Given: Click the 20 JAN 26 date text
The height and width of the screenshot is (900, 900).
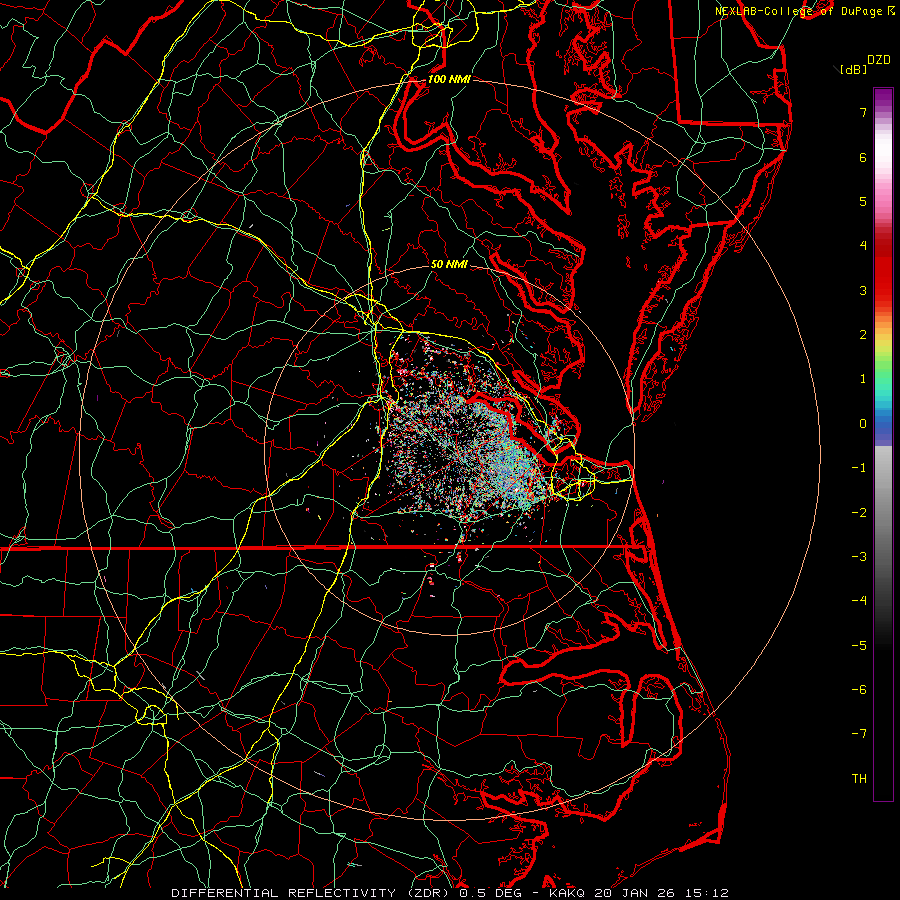Looking at the screenshot, I should click(x=634, y=893).
